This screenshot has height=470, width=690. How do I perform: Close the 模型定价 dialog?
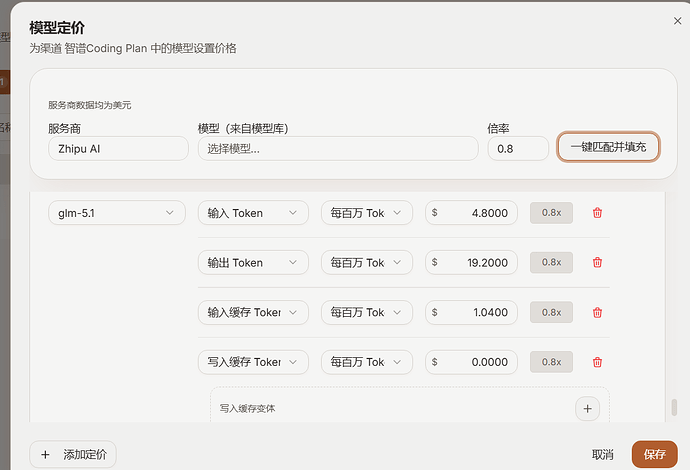[x=677, y=21]
